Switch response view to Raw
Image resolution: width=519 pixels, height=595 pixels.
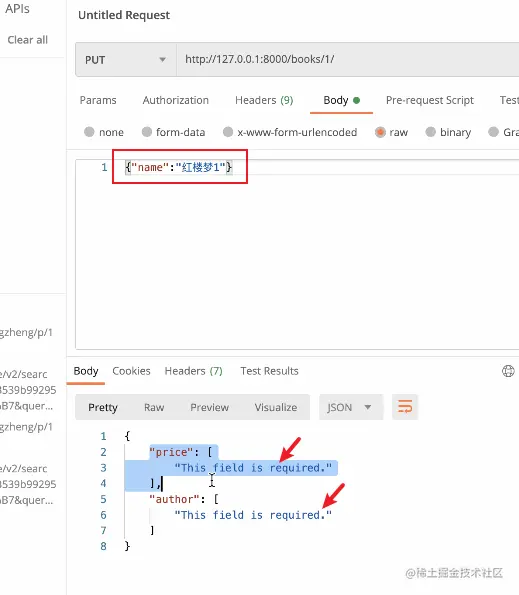[x=154, y=407]
